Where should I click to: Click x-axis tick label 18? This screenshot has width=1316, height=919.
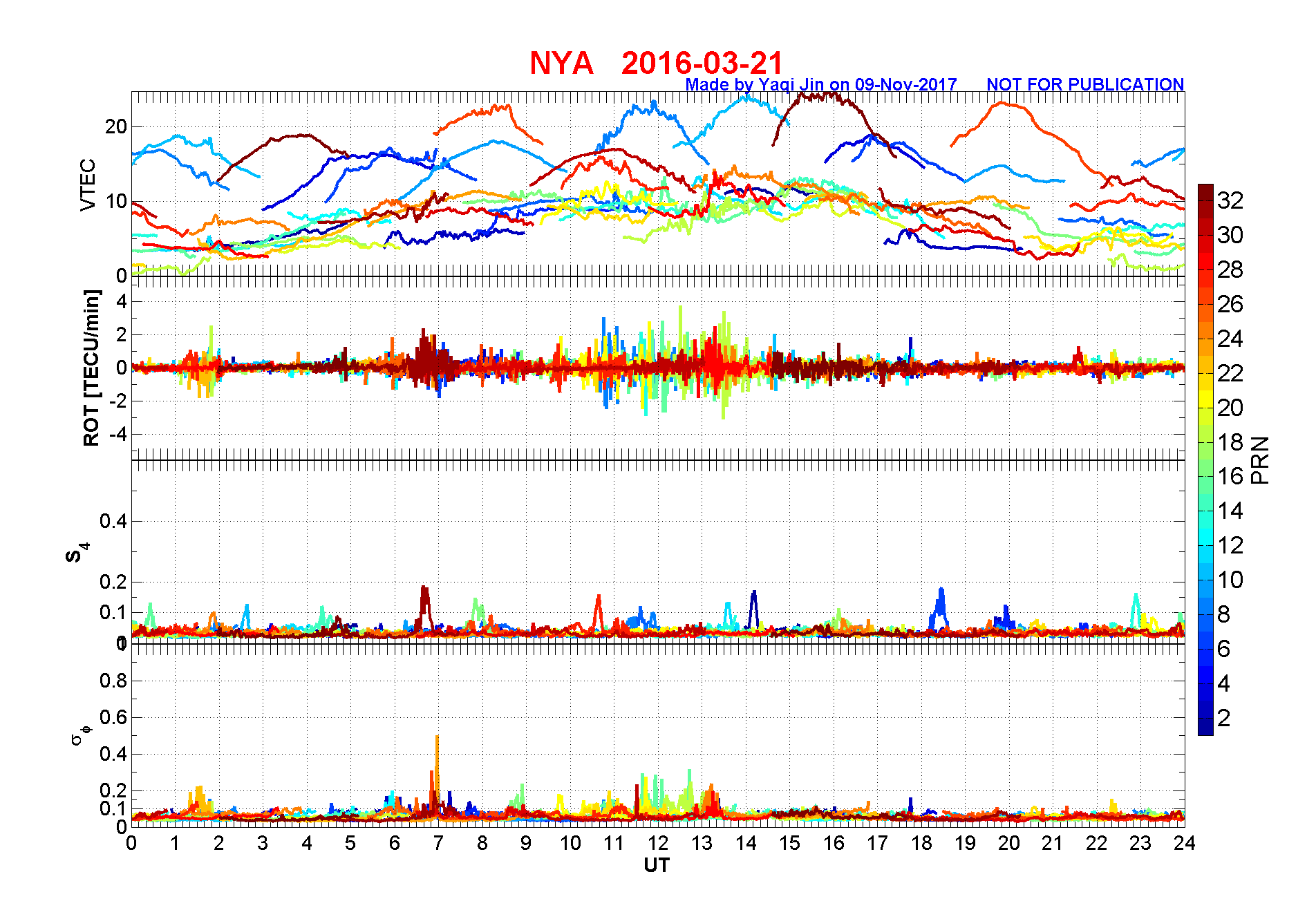(x=921, y=843)
